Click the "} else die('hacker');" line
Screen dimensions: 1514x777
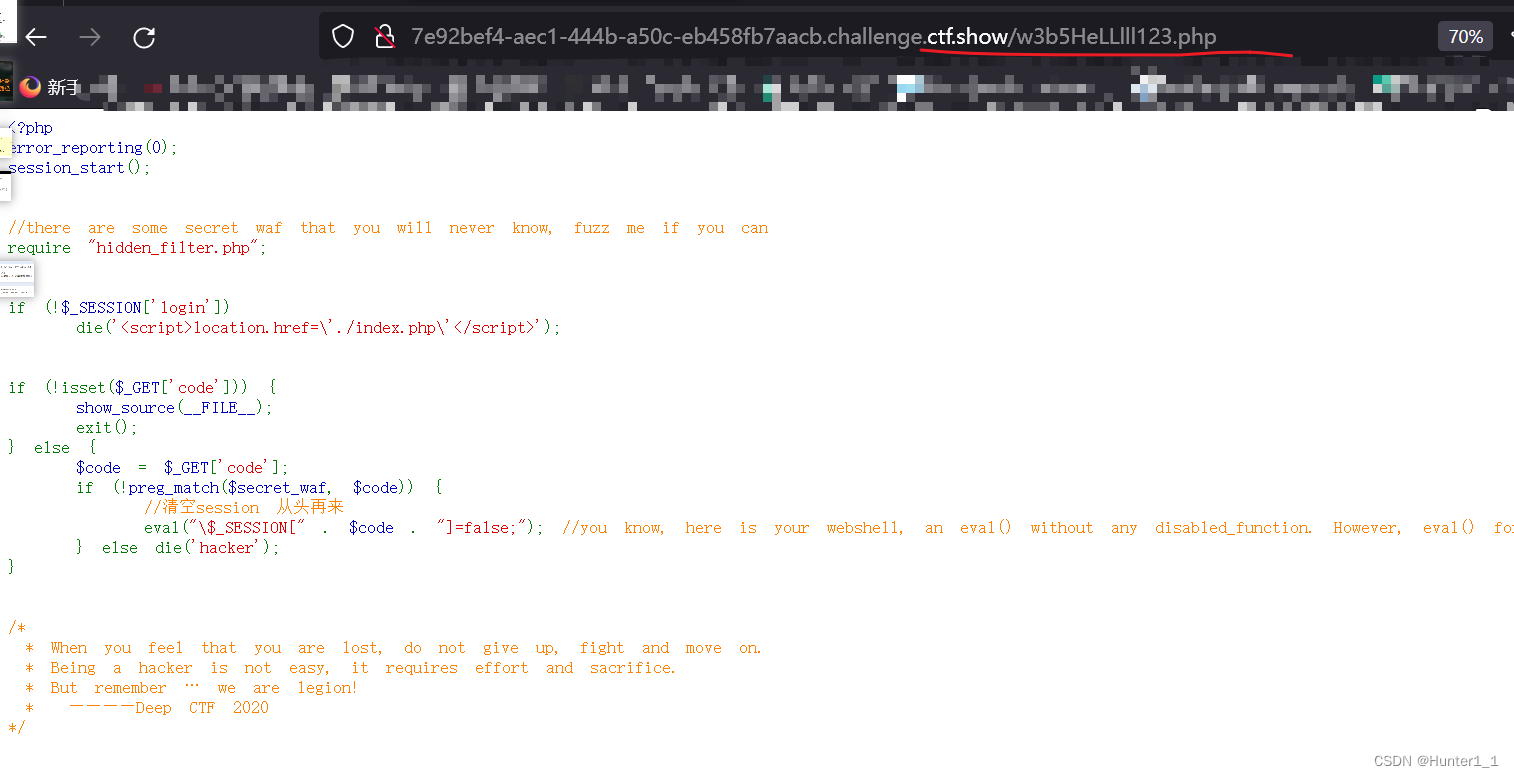[178, 548]
